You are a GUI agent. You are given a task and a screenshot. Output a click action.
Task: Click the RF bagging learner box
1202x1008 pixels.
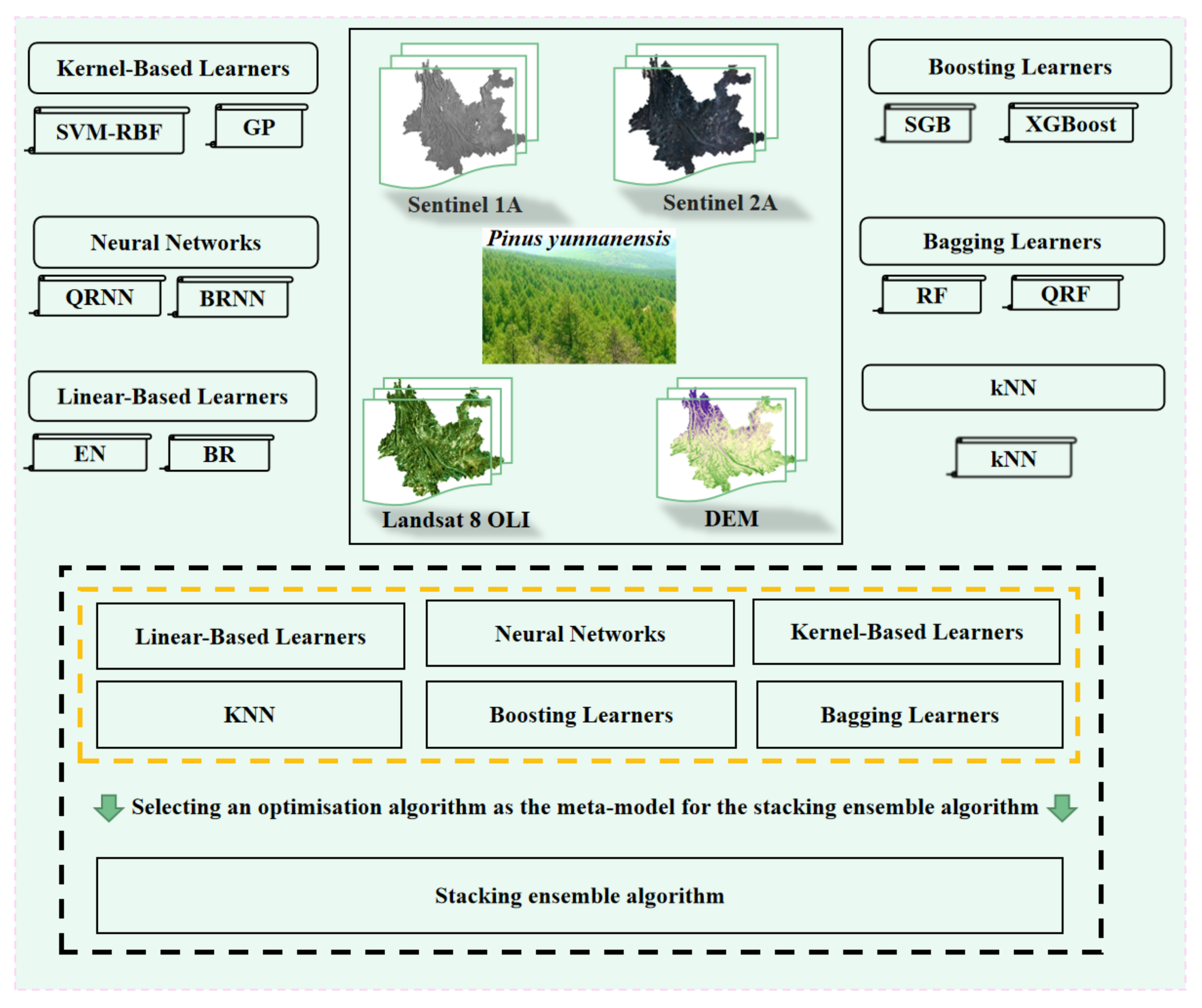point(931,296)
